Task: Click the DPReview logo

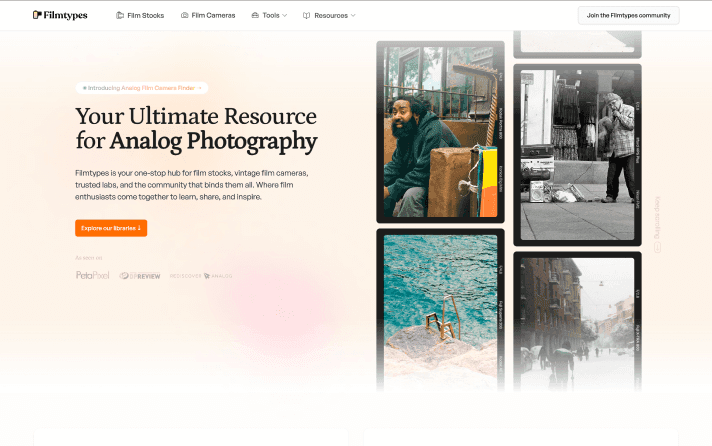Action: [140, 276]
